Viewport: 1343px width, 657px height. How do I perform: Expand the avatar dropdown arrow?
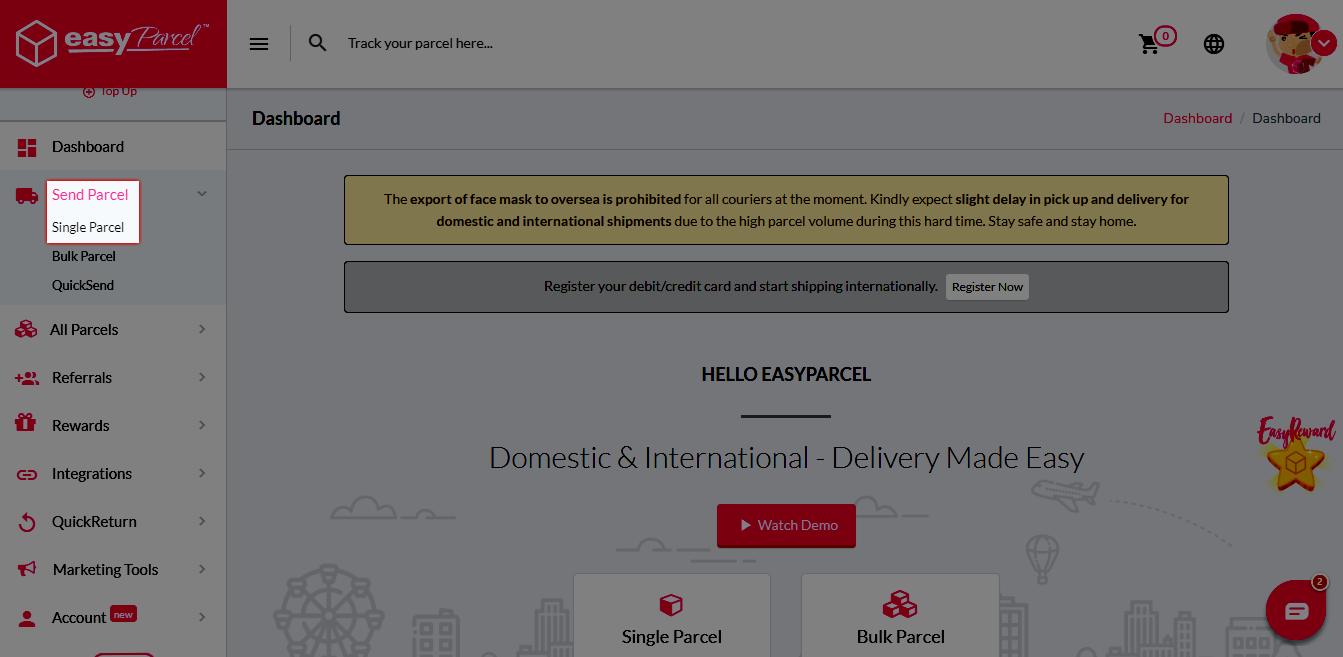(1324, 43)
